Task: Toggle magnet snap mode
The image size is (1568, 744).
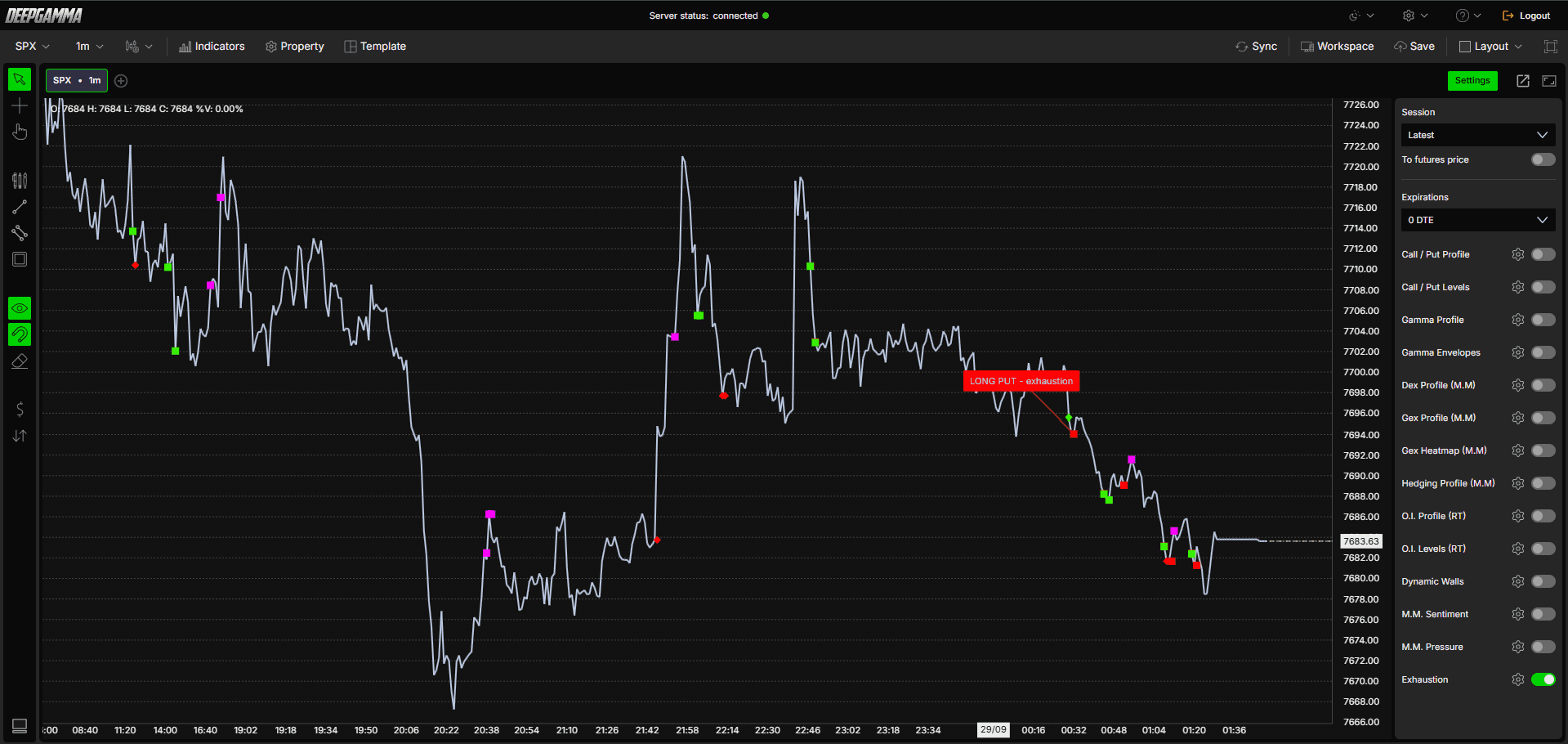Action: [20, 334]
